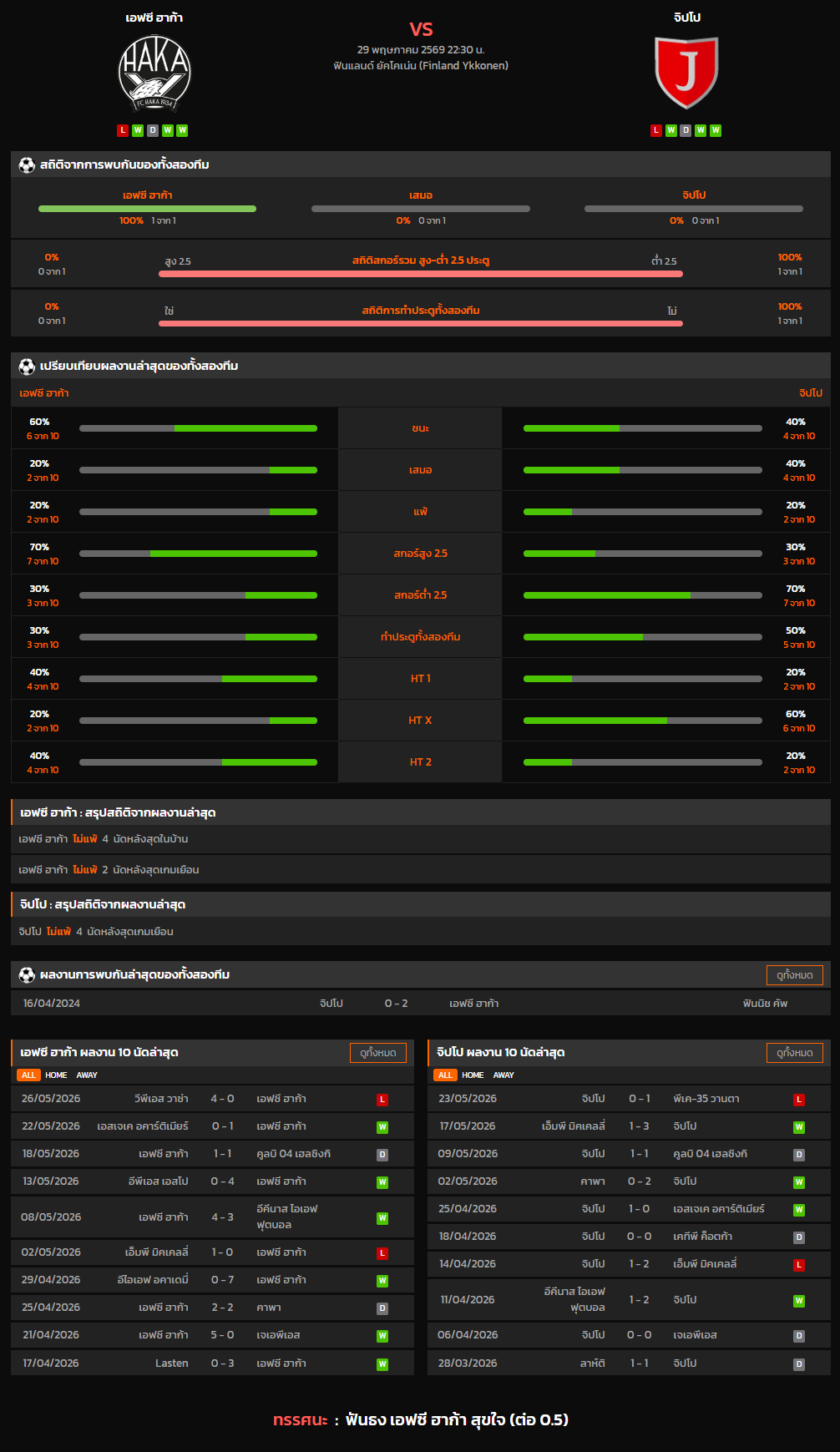The height and width of the screenshot is (1452, 840).
Task: Click view-all button in JIPPO last 10 panel
Action: point(795,1053)
